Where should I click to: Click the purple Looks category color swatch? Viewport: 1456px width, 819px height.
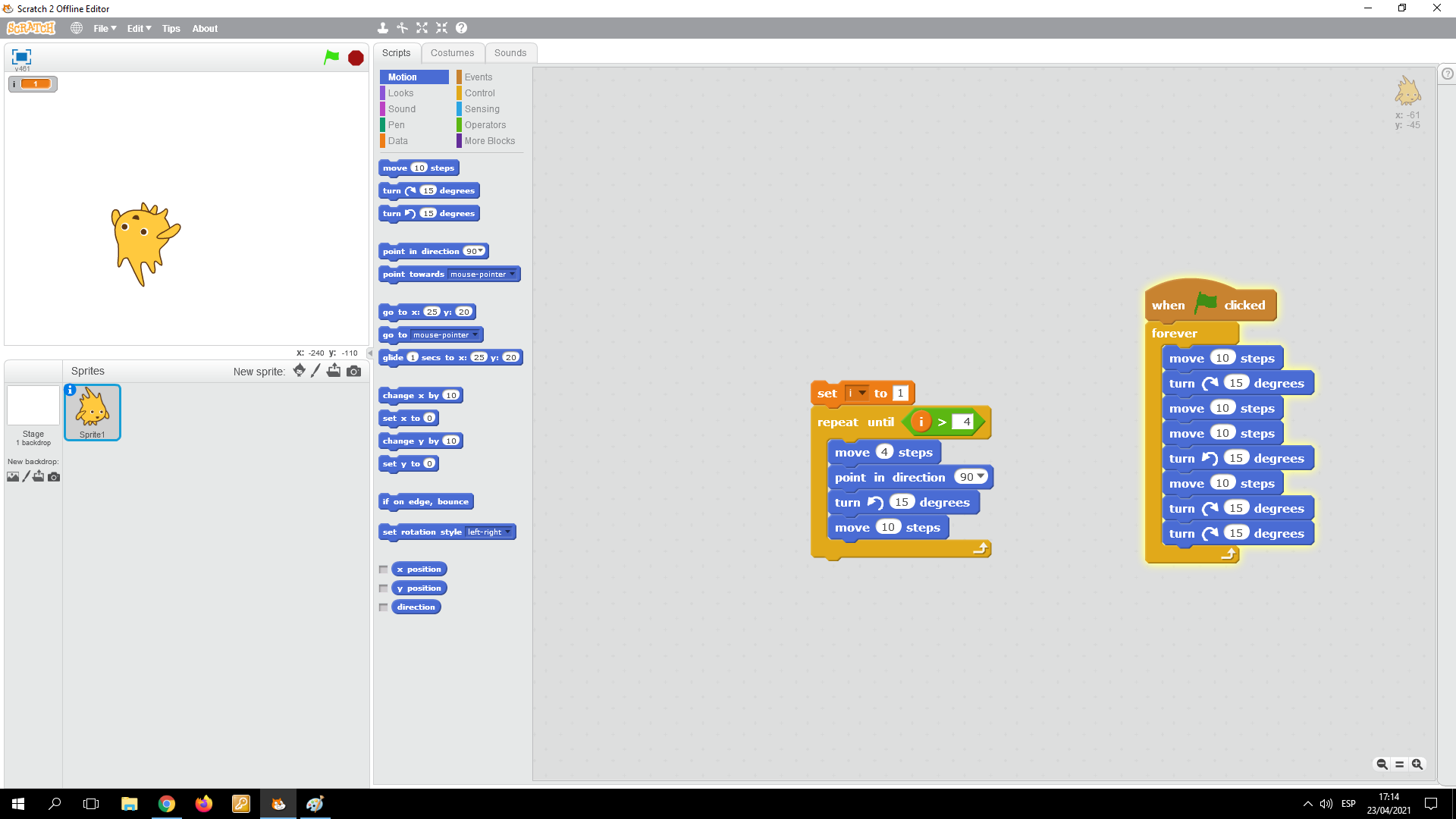click(383, 93)
